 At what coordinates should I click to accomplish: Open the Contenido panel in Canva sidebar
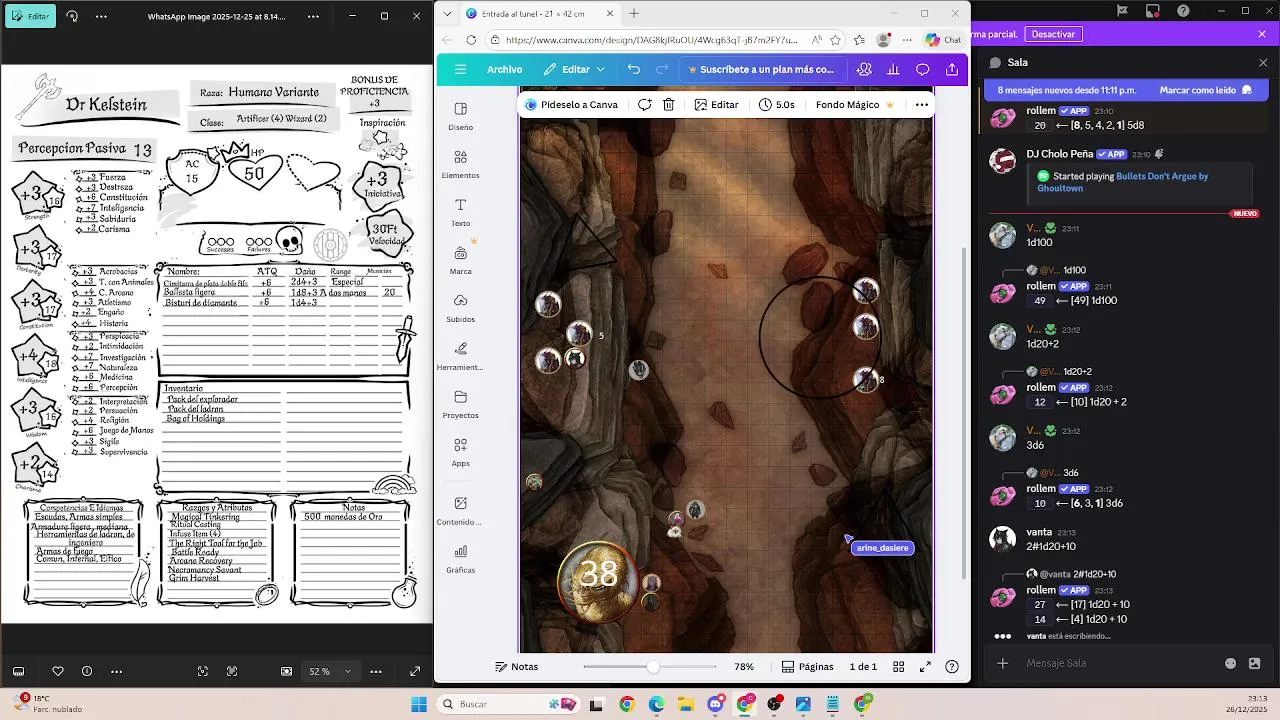click(x=460, y=510)
